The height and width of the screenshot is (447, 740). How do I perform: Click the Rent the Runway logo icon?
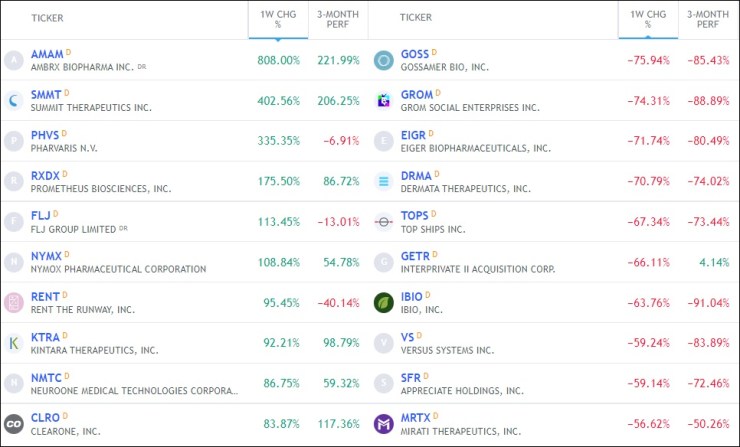click(14, 303)
